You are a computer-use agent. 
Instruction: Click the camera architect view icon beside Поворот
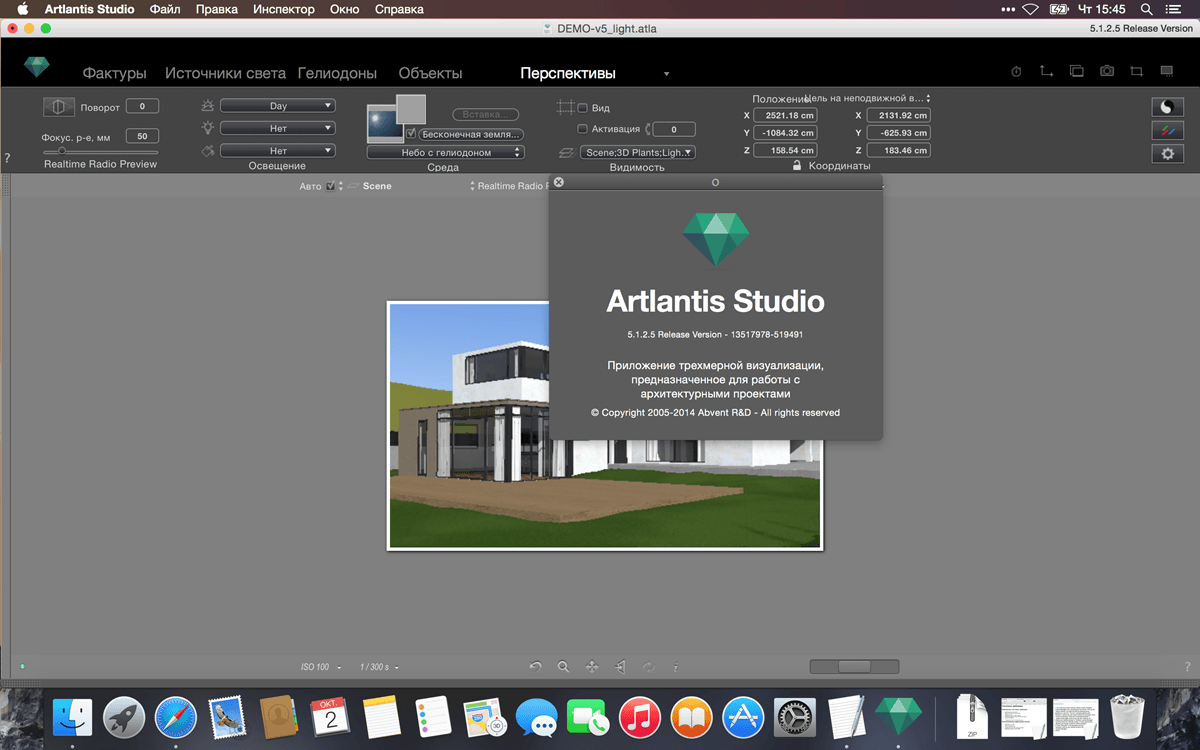[59, 107]
